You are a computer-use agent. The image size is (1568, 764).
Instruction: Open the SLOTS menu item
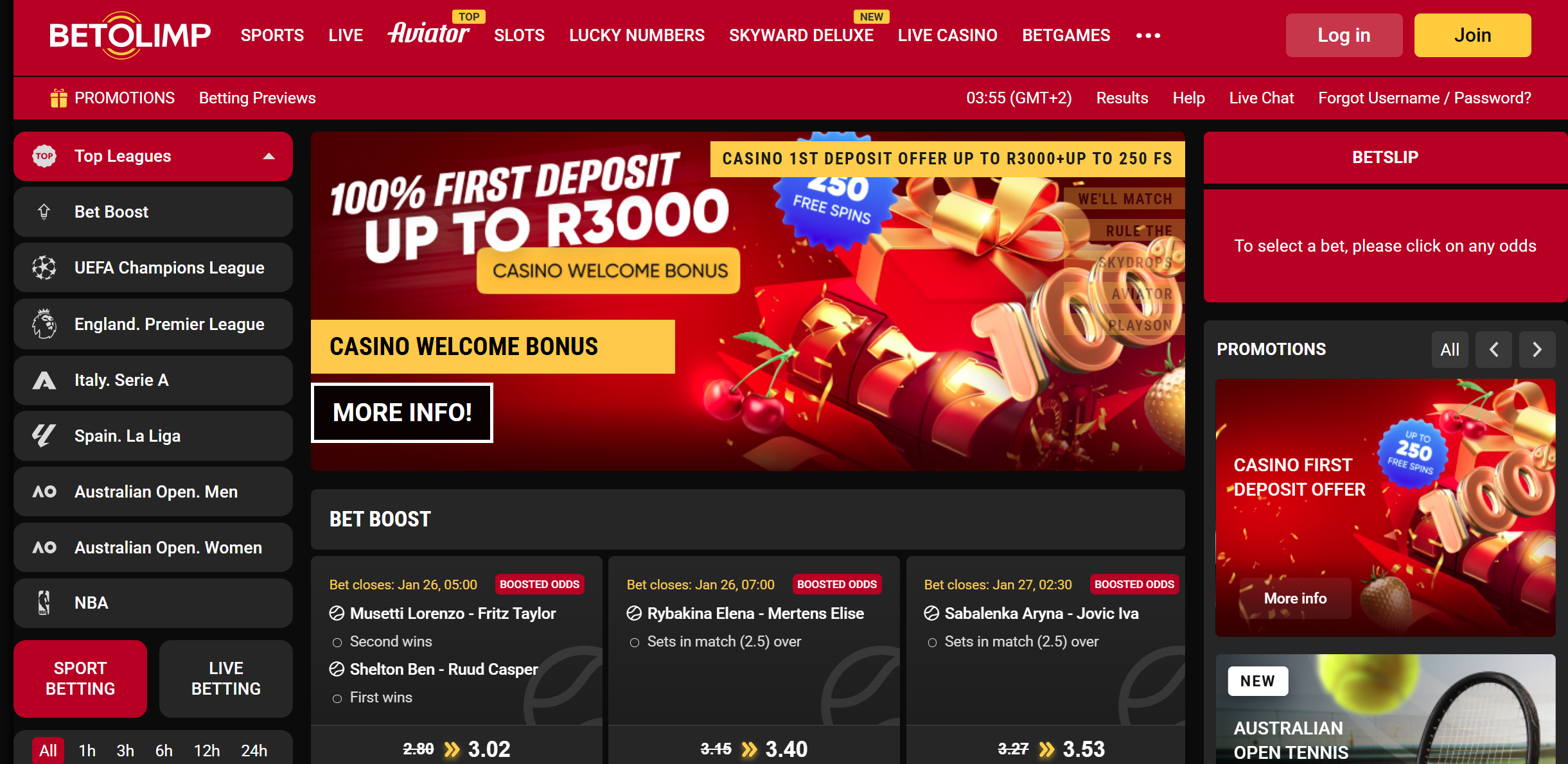tap(519, 35)
